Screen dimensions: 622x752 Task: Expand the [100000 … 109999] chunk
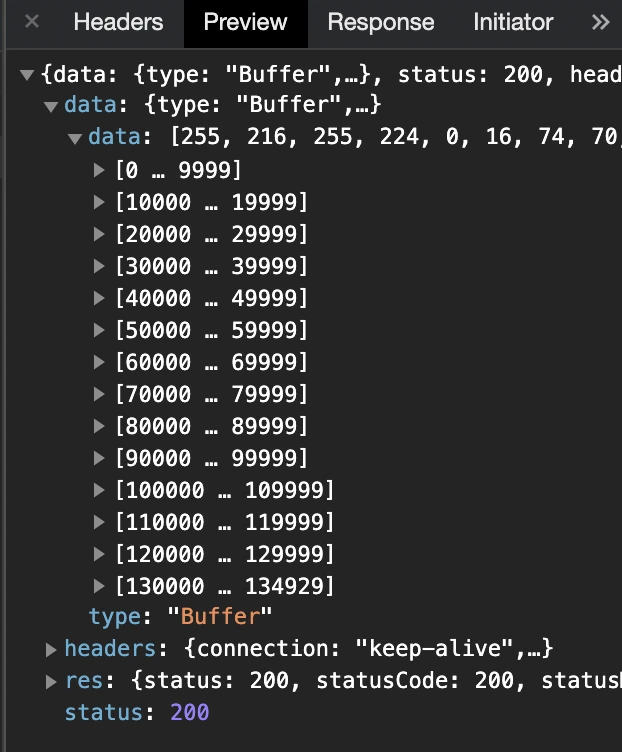[99, 490]
